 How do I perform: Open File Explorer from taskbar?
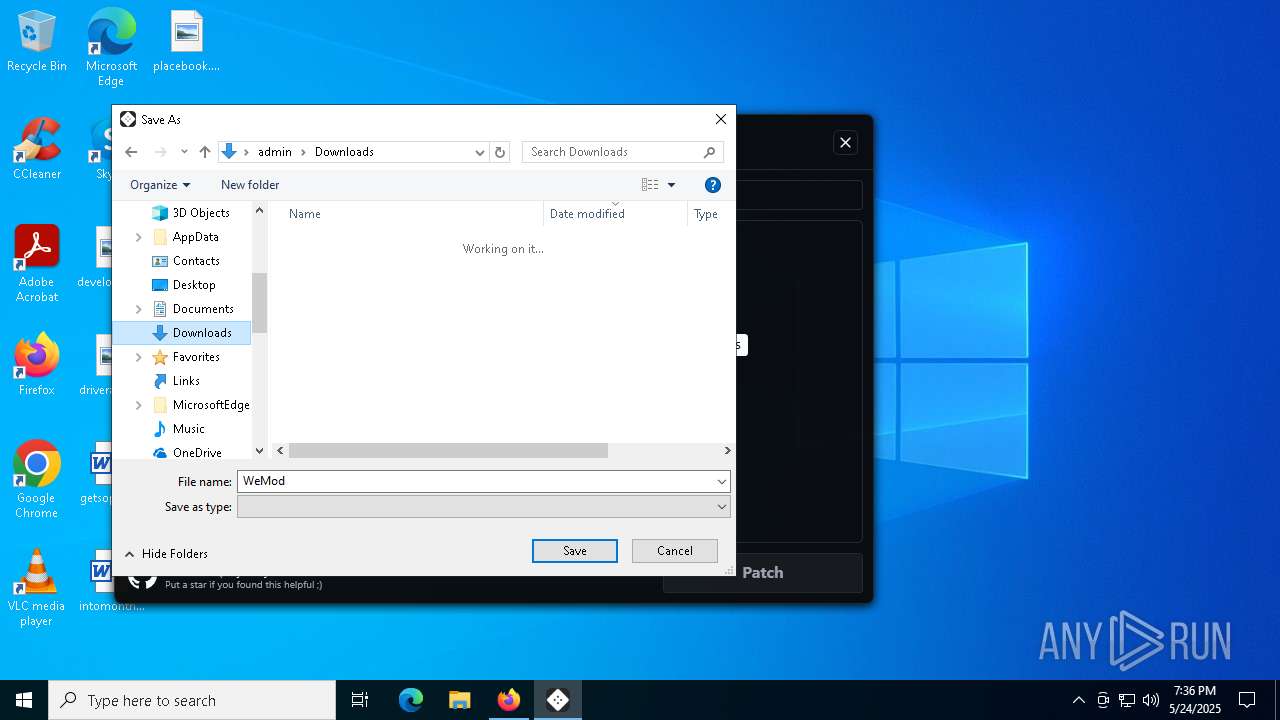[x=459, y=700]
